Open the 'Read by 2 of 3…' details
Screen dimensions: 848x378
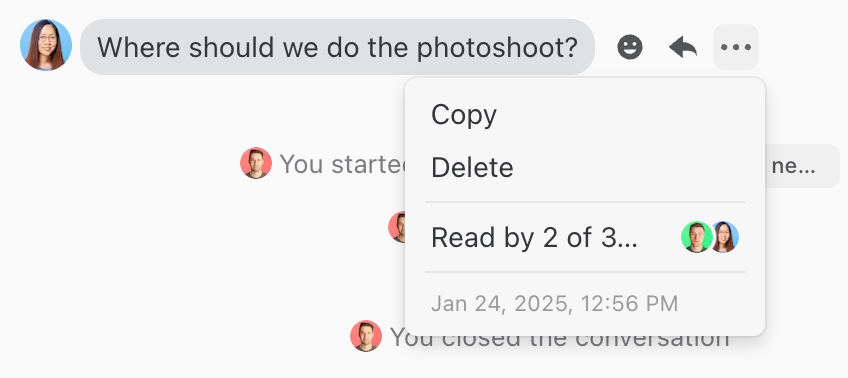point(585,237)
